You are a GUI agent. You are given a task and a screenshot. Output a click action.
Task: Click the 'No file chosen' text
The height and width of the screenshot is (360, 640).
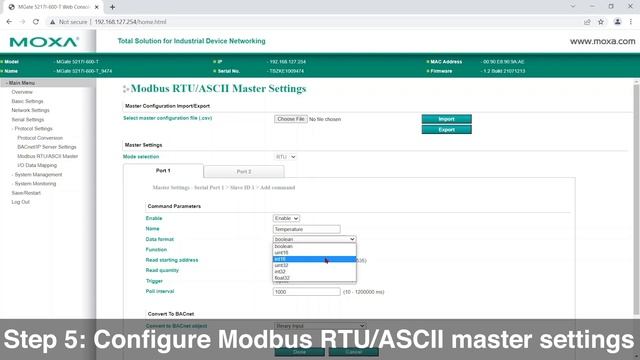point(325,119)
